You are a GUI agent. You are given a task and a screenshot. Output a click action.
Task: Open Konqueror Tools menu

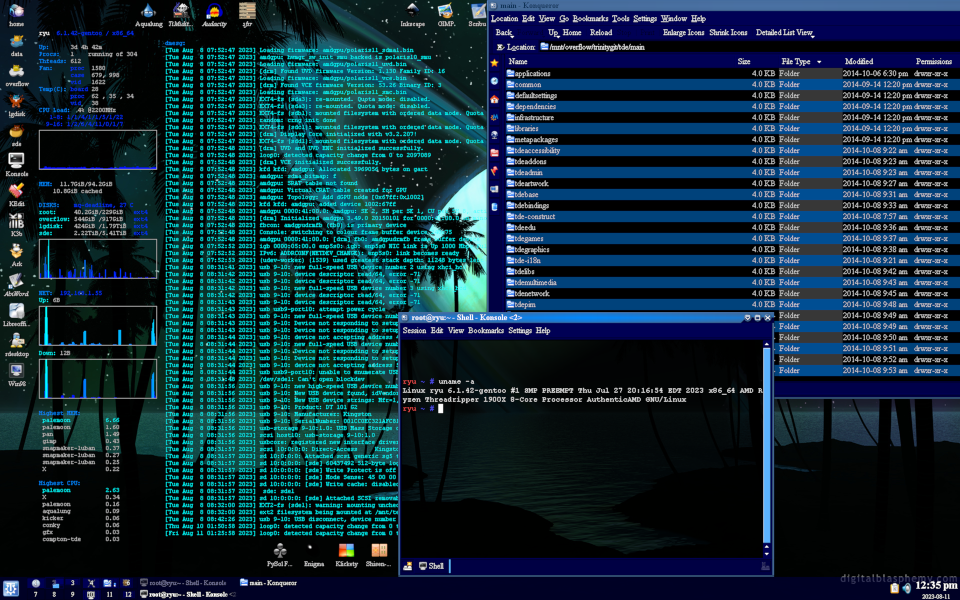click(620, 18)
